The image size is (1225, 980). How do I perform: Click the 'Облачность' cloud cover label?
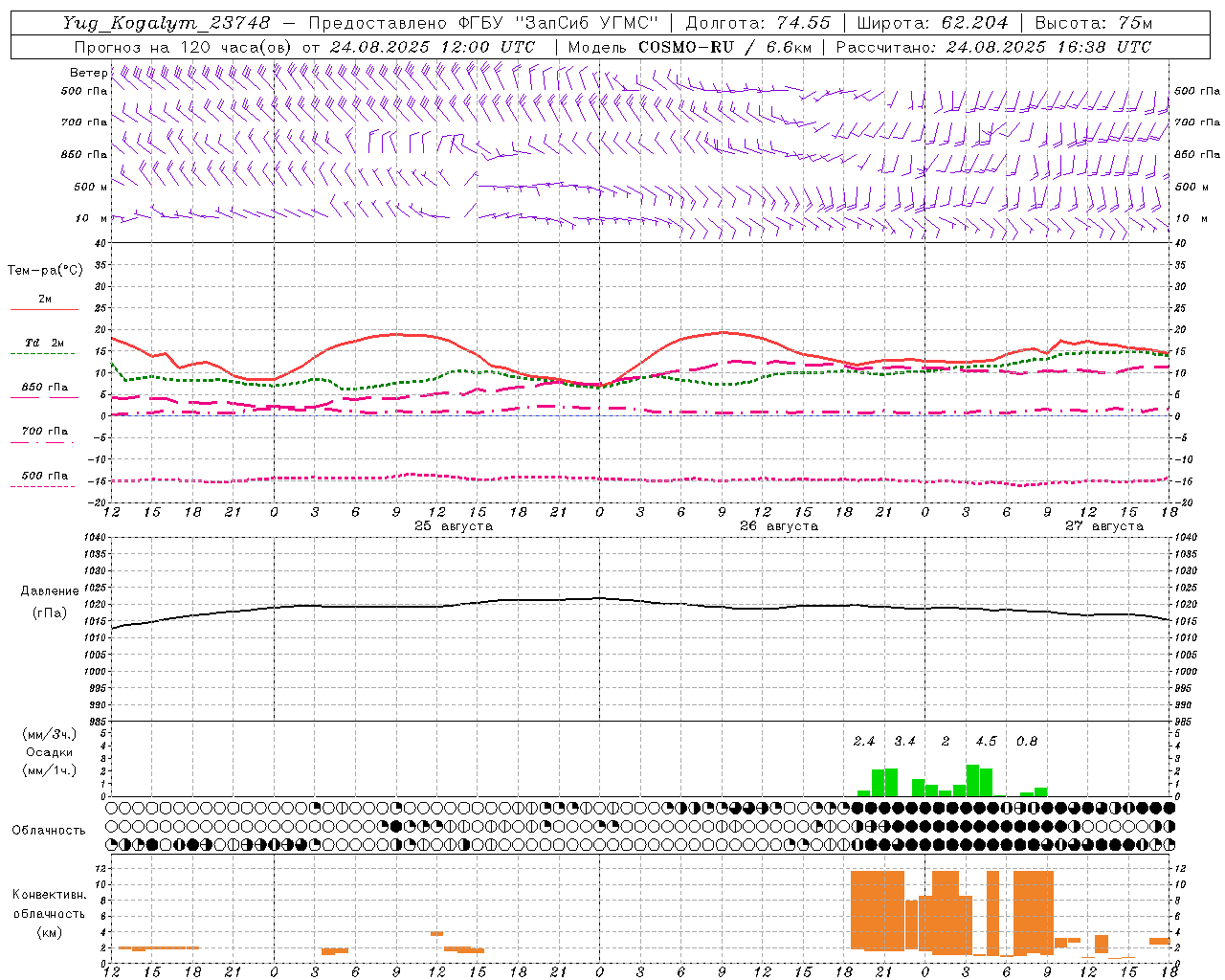[x=49, y=830]
